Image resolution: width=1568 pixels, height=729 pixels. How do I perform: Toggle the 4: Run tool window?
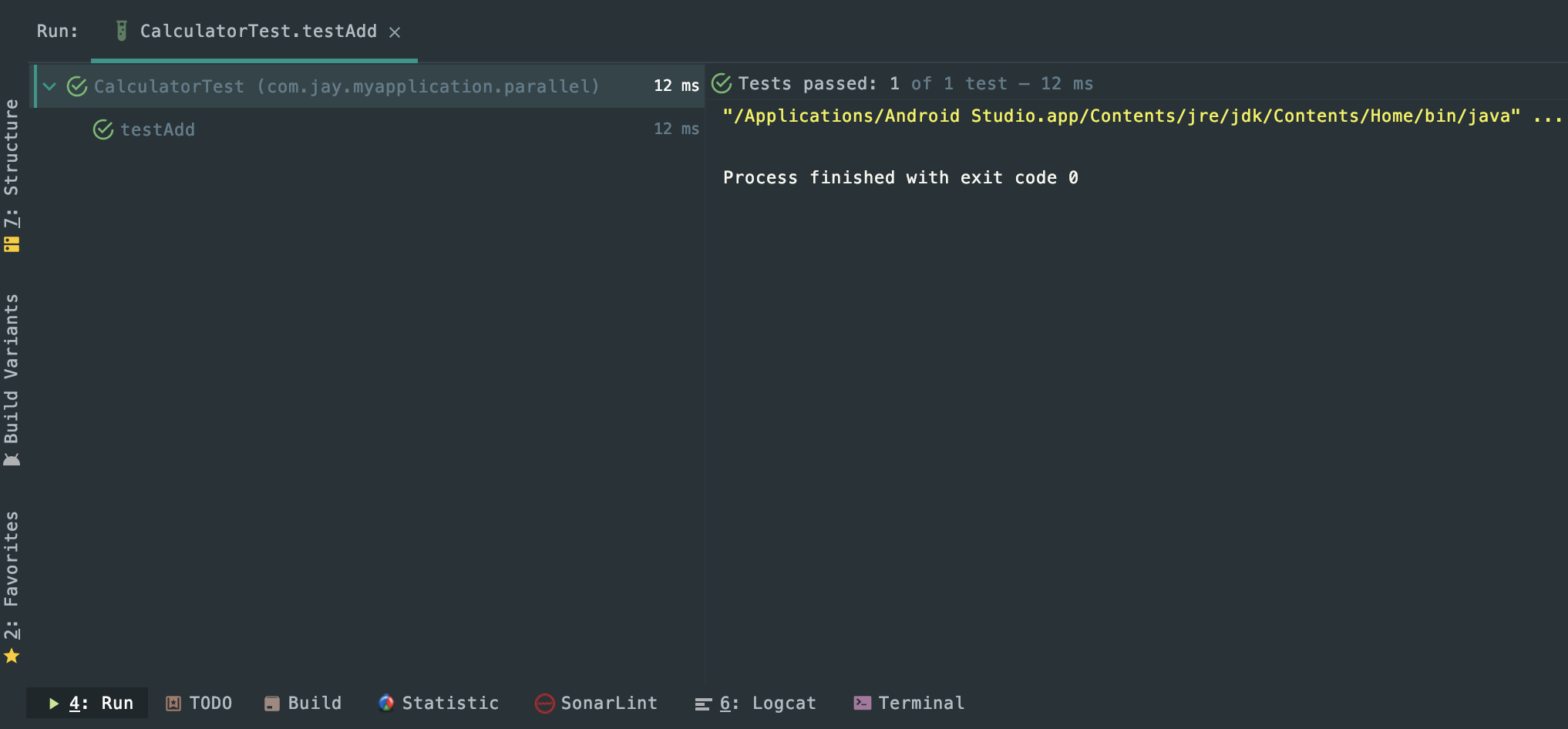[91, 703]
